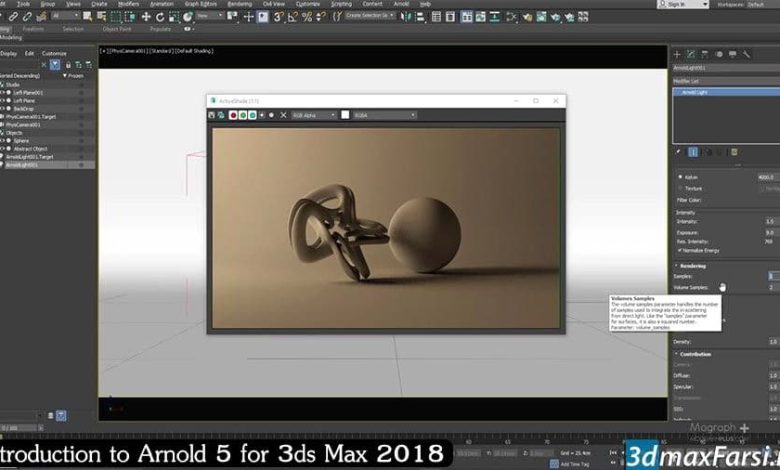Open Modifier List dropdown
The image size is (780, 470).
tap(726, 81)
